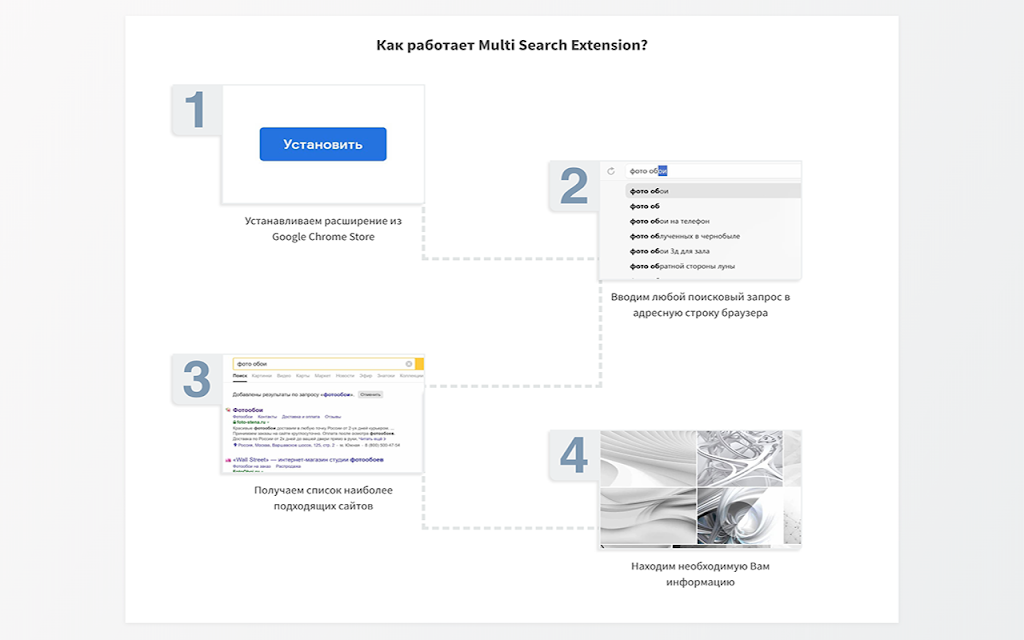Open the Знатоки tab

386,376
